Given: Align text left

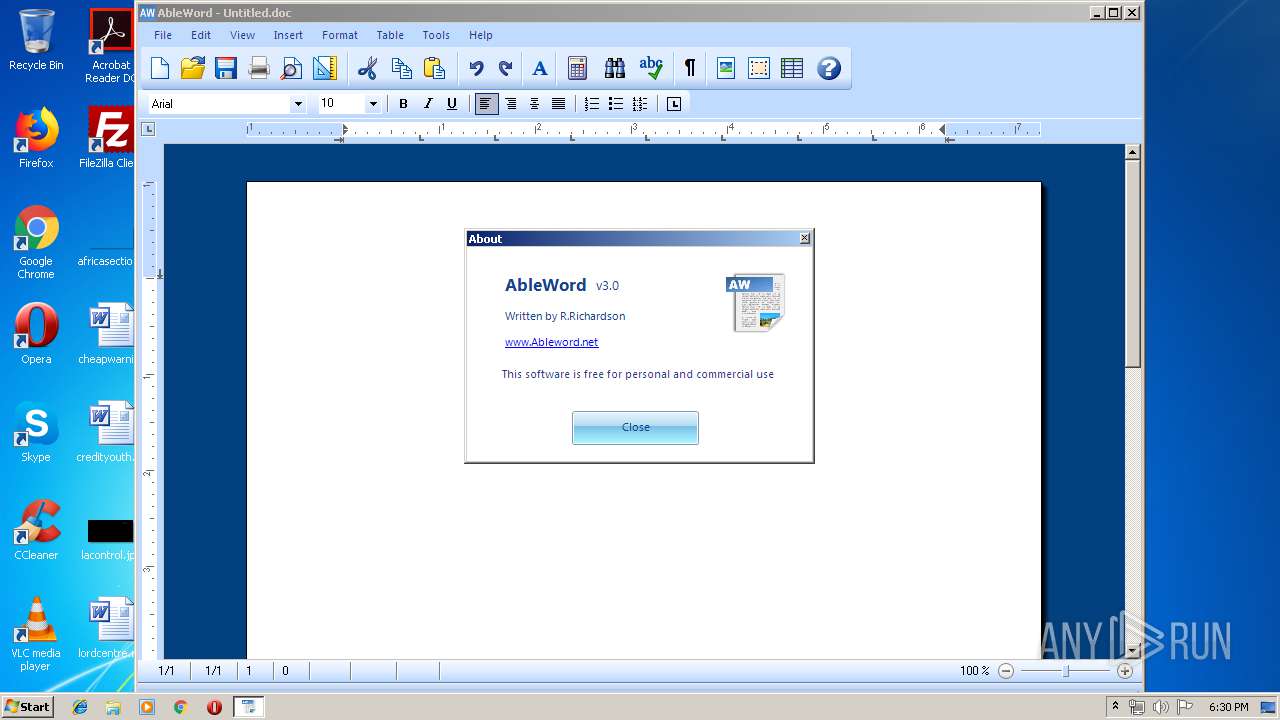Looking at the screenshot, I should click(x=486, y=104).
